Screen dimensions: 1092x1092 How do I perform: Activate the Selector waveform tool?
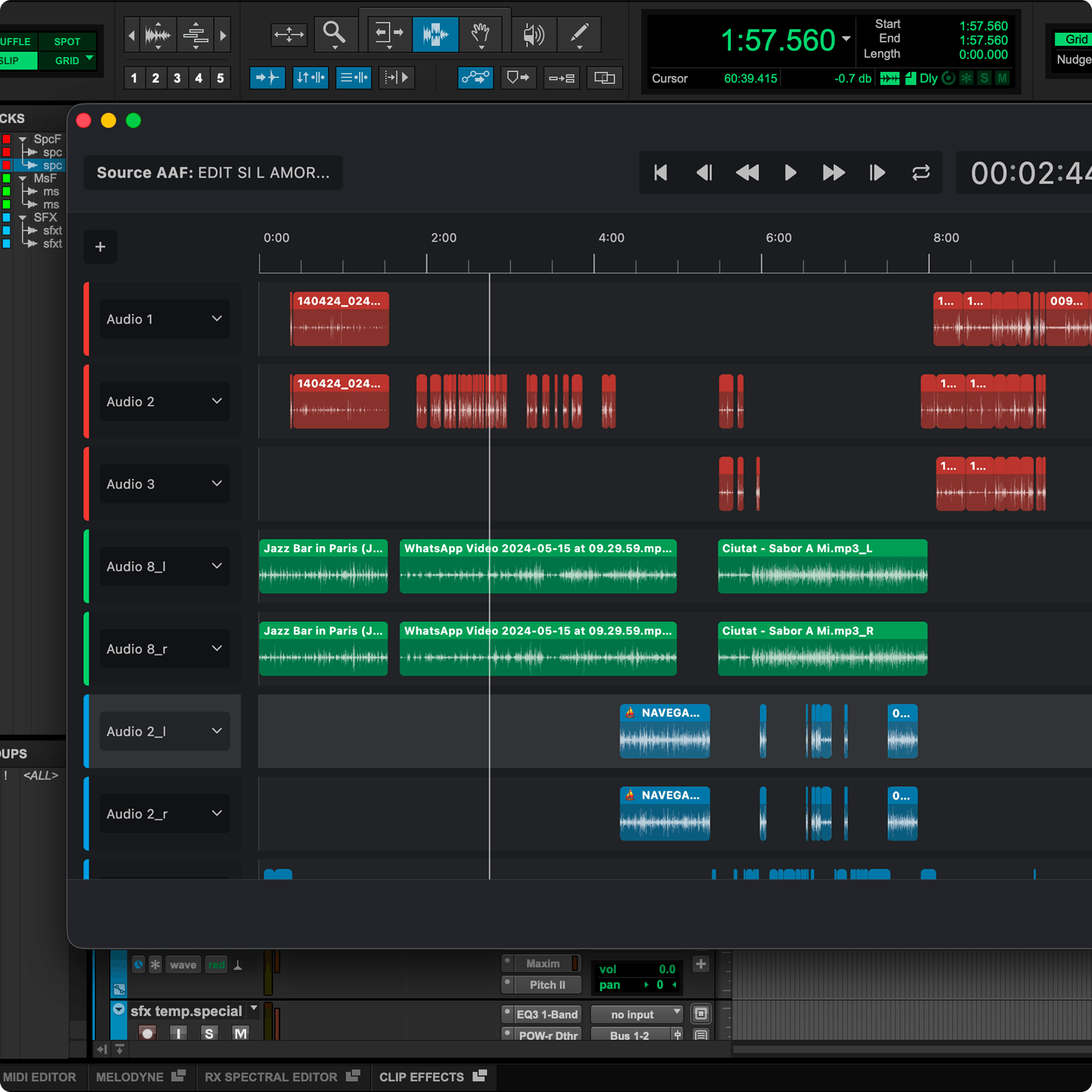coord(435,34)
